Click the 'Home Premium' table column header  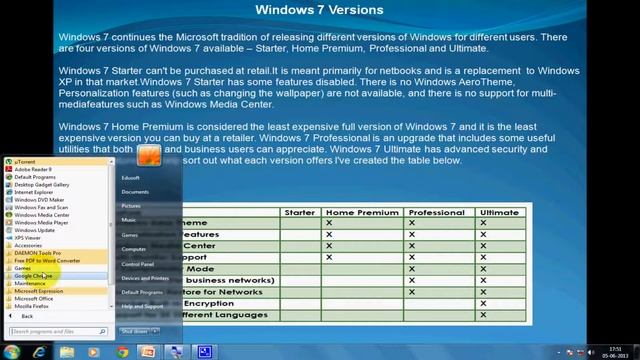[362, 213]
